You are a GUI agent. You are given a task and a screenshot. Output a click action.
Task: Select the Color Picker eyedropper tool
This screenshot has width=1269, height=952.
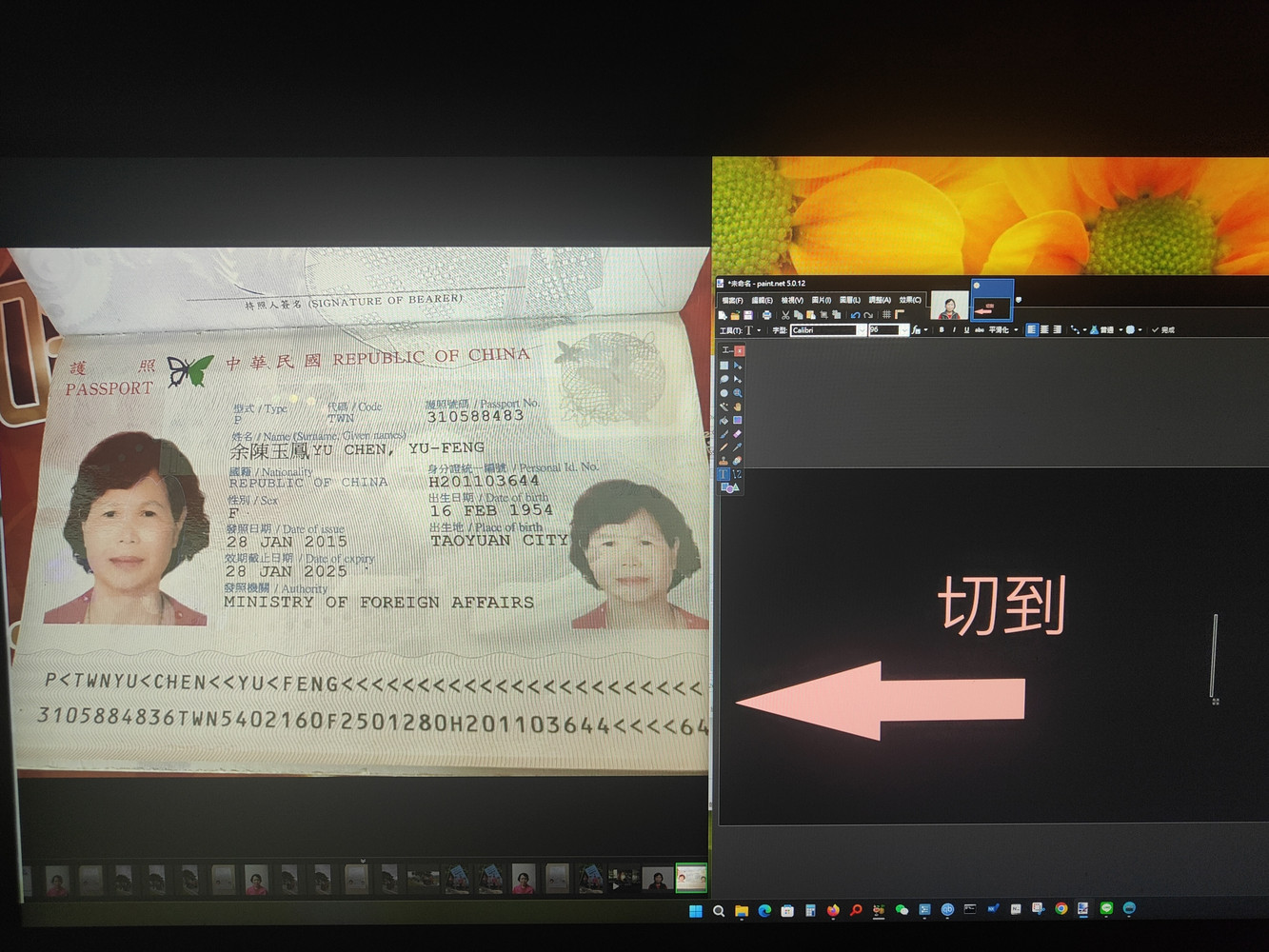(737, 447)
